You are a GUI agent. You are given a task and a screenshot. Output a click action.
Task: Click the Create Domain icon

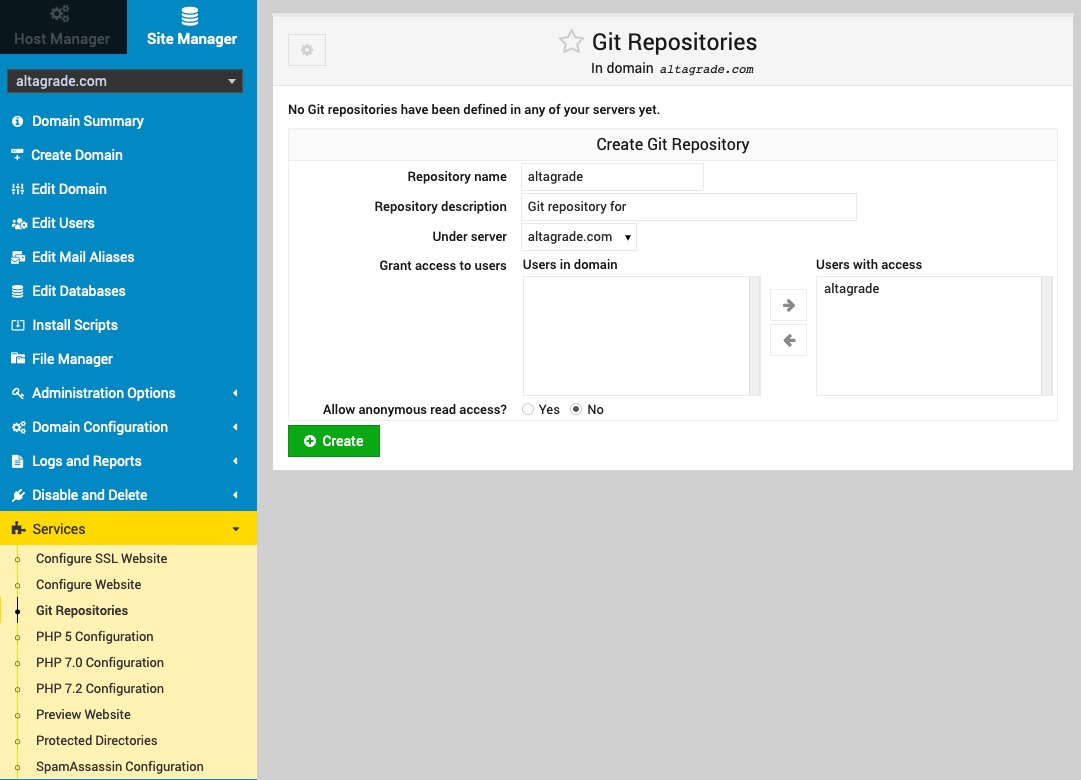click(17, 155)
